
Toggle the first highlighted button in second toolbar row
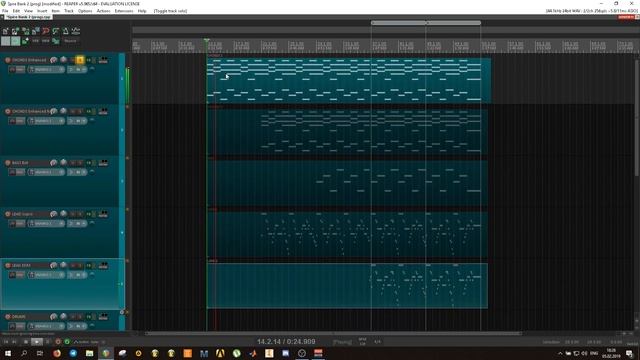[x=5, y=41]
